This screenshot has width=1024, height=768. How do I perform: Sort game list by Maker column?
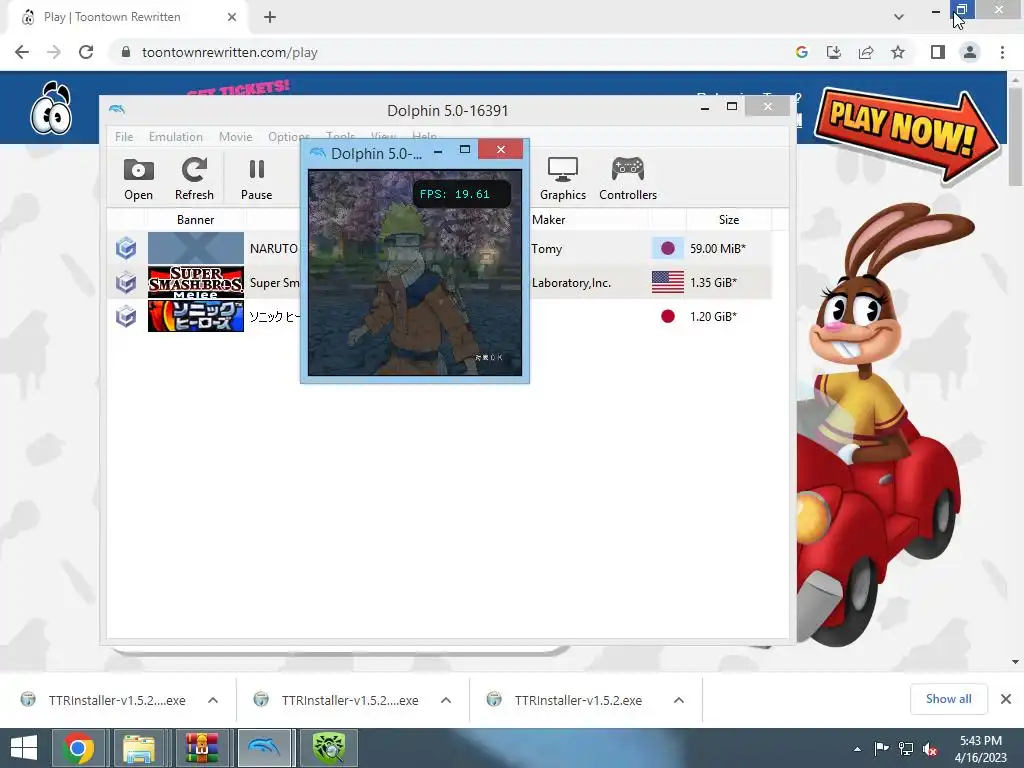tap(549, 219)
